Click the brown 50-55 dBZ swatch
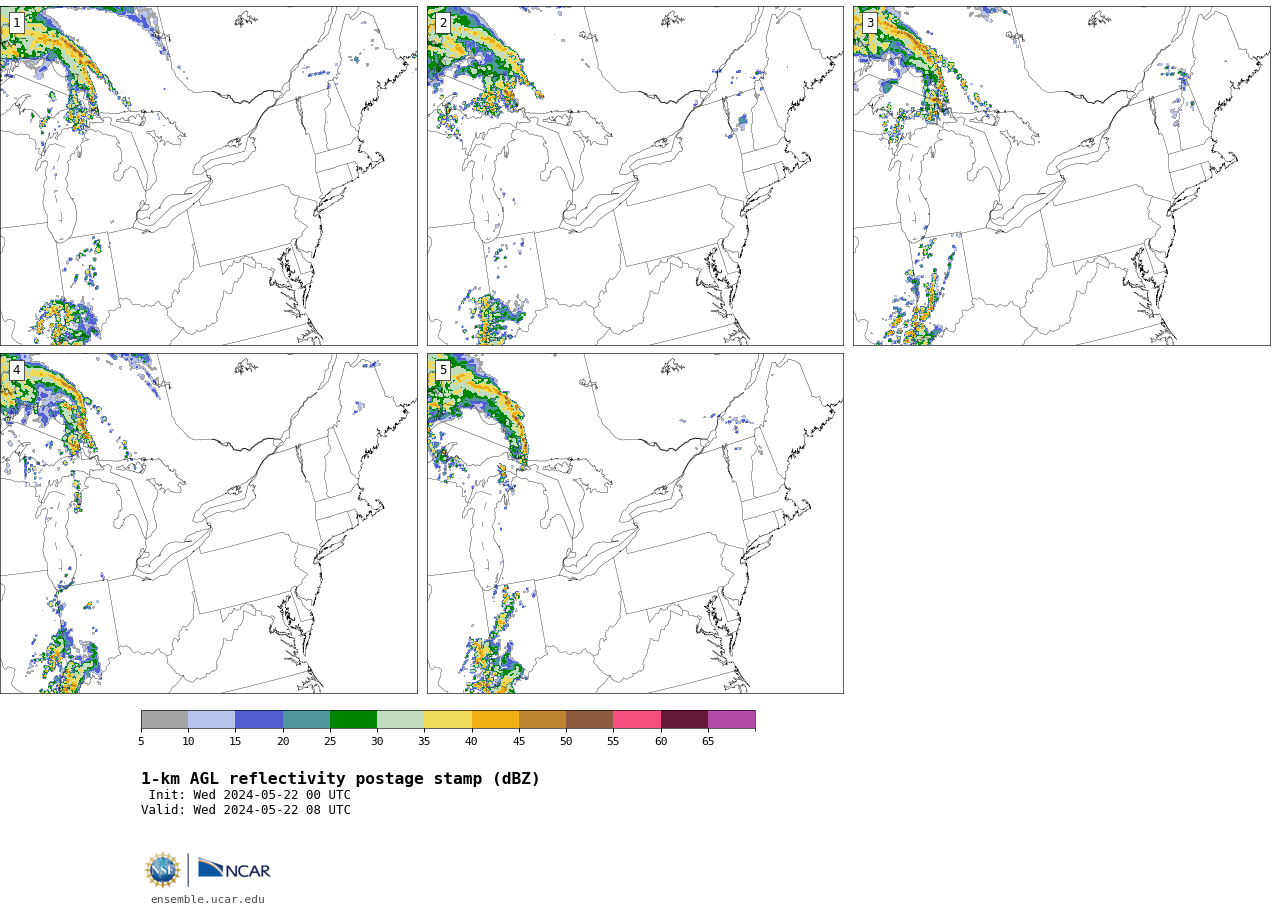 (590, 720)
